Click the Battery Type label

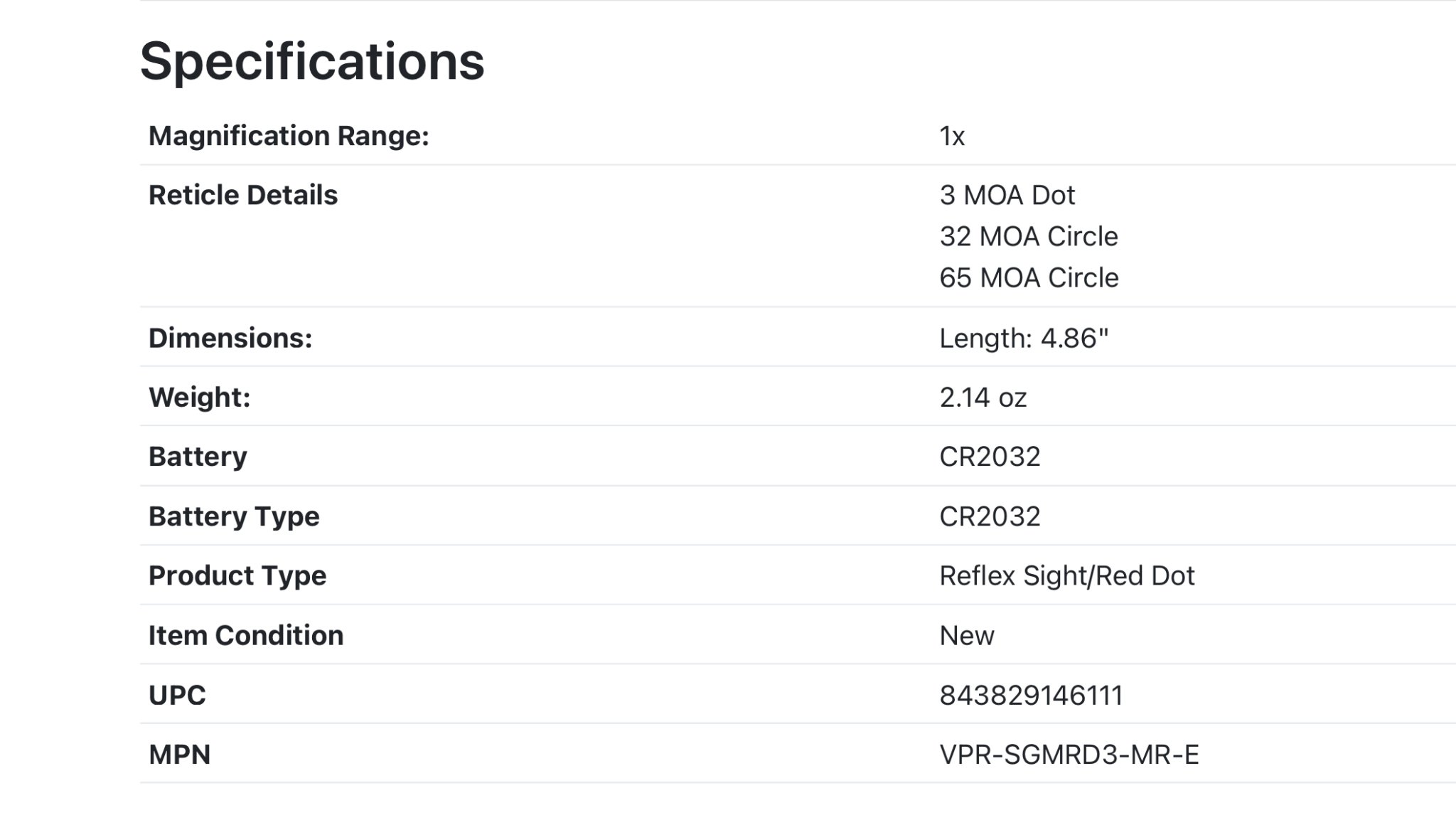point(233,516)
